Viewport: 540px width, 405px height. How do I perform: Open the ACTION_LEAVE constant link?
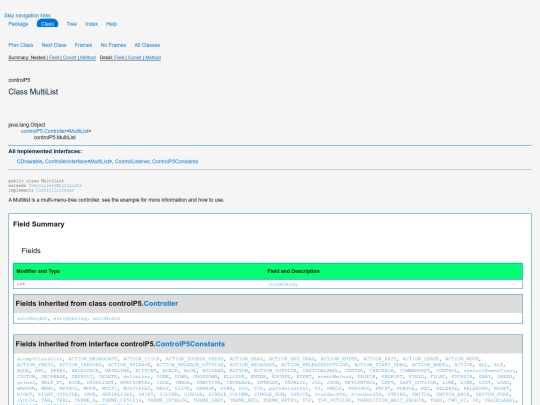pos(421,359)
